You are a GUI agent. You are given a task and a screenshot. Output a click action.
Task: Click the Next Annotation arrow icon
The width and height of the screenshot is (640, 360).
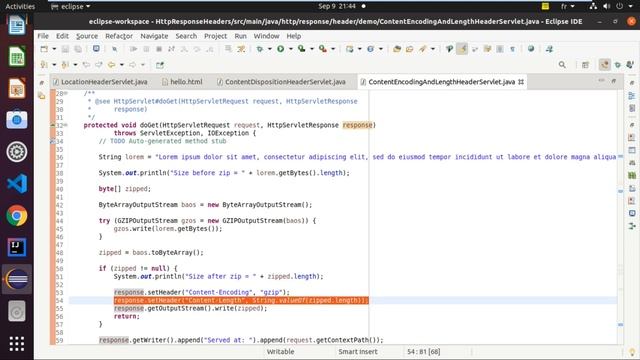(44, 64)
